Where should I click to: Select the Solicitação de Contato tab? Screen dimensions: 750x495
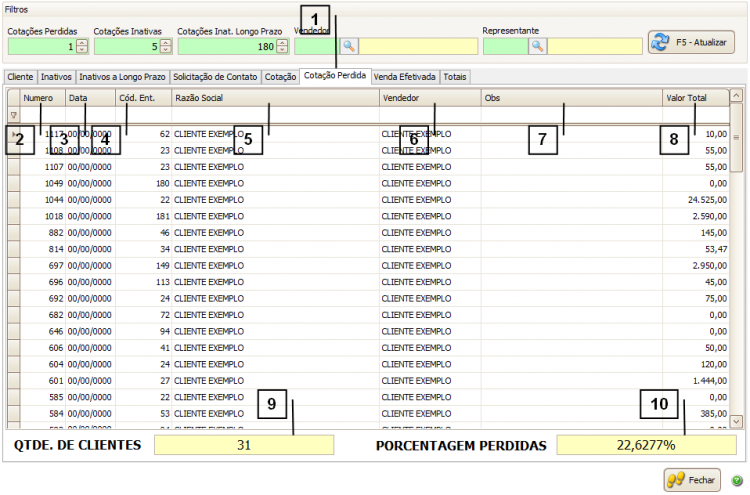pos(215,76)
